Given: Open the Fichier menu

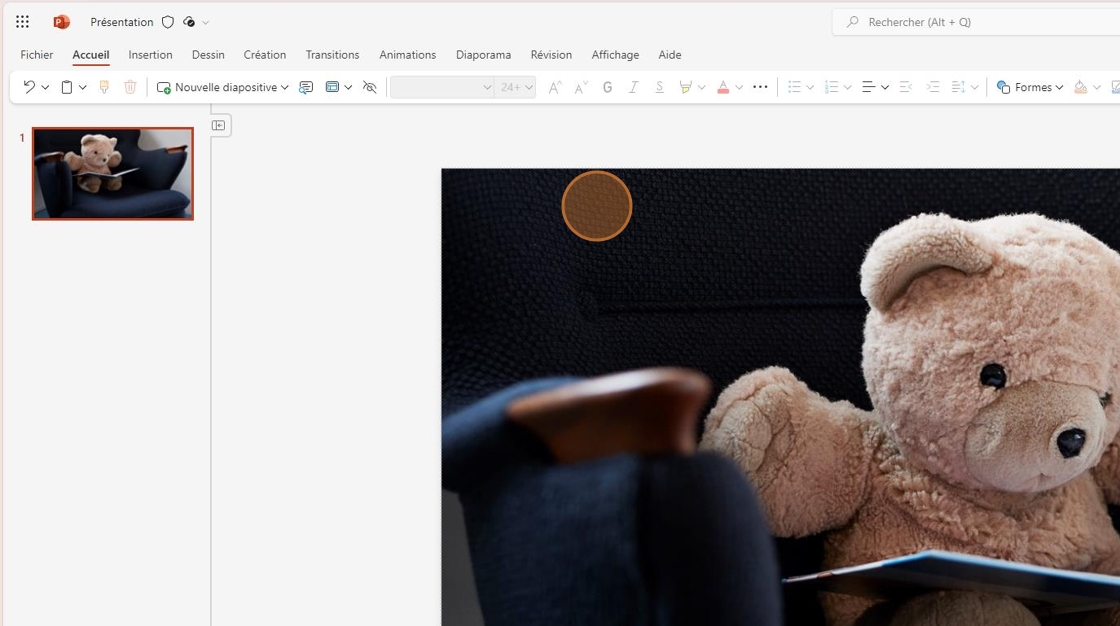Looking at the screenshot, I should click(36, 55).
